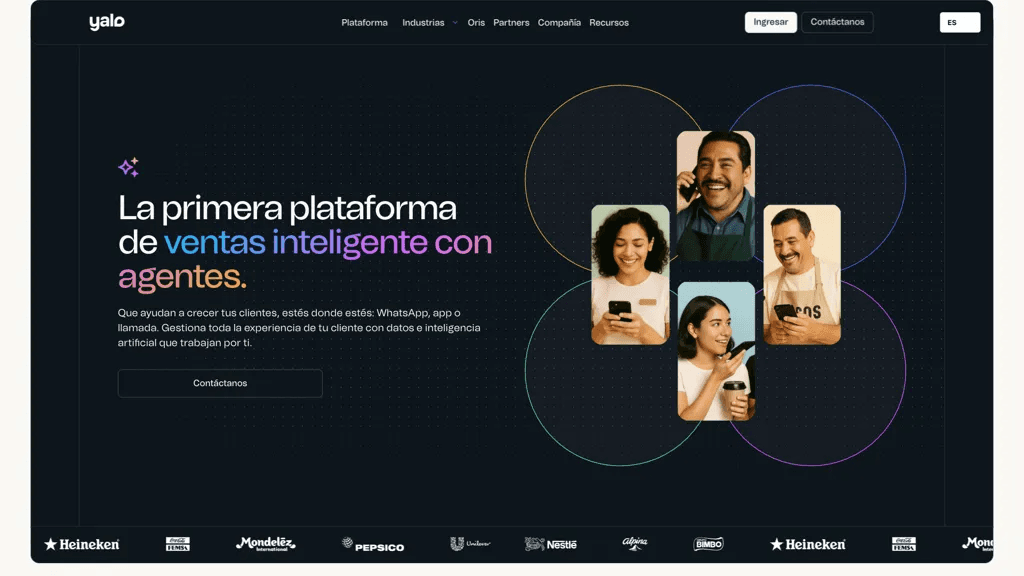Select the Recursos navigation item
This screenshot has height=576, width=1024.
[609, 22]
